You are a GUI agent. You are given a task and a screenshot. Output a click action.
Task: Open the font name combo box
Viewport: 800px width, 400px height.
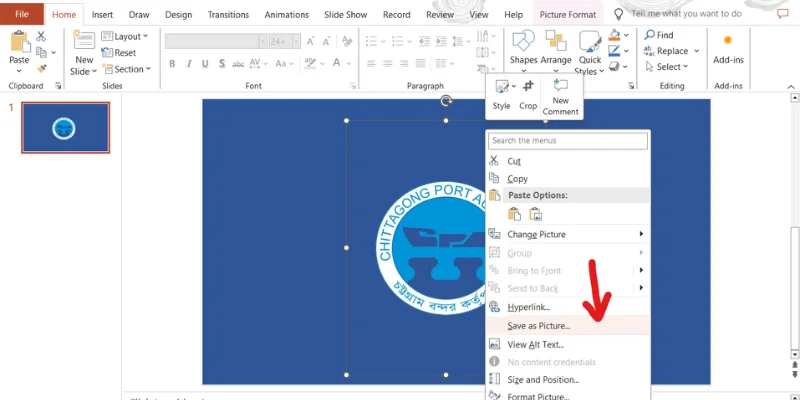pyautogui.click(x=216, y=42)
